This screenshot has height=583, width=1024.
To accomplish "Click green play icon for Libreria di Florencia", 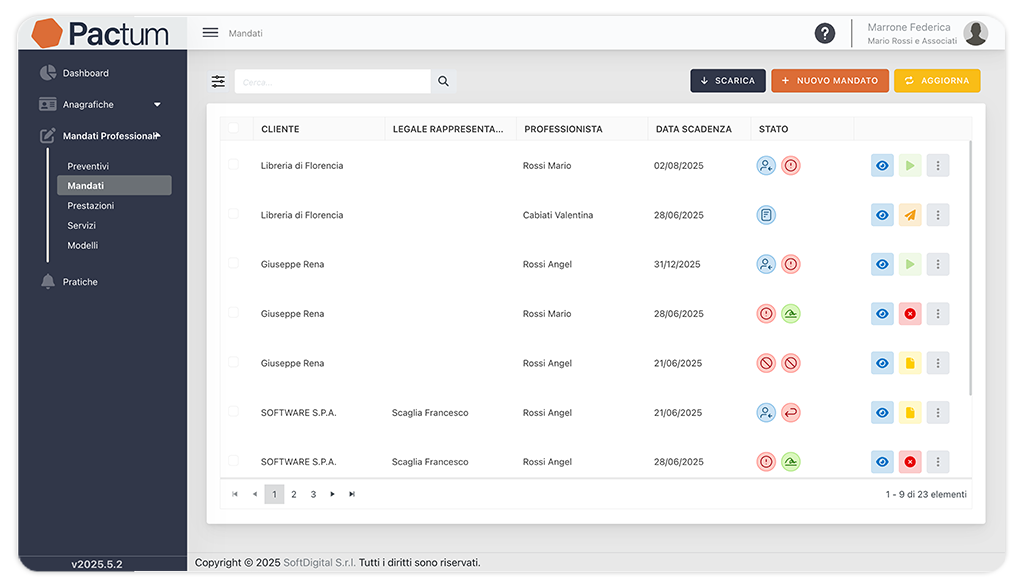I will click(909, 166).
